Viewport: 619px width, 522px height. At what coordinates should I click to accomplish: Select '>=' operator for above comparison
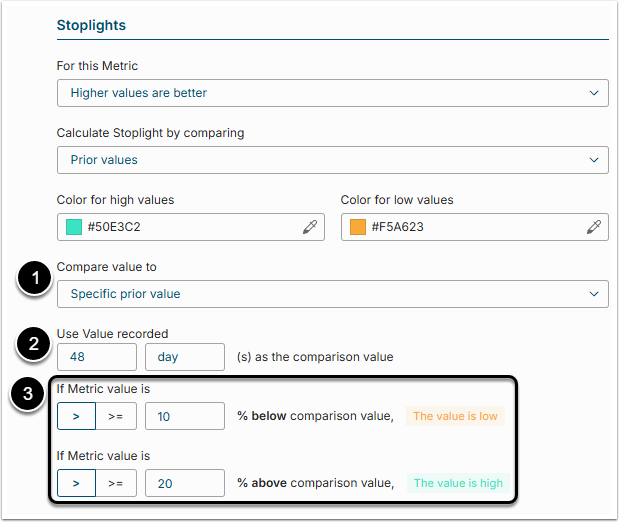click(x=115, y=483)
